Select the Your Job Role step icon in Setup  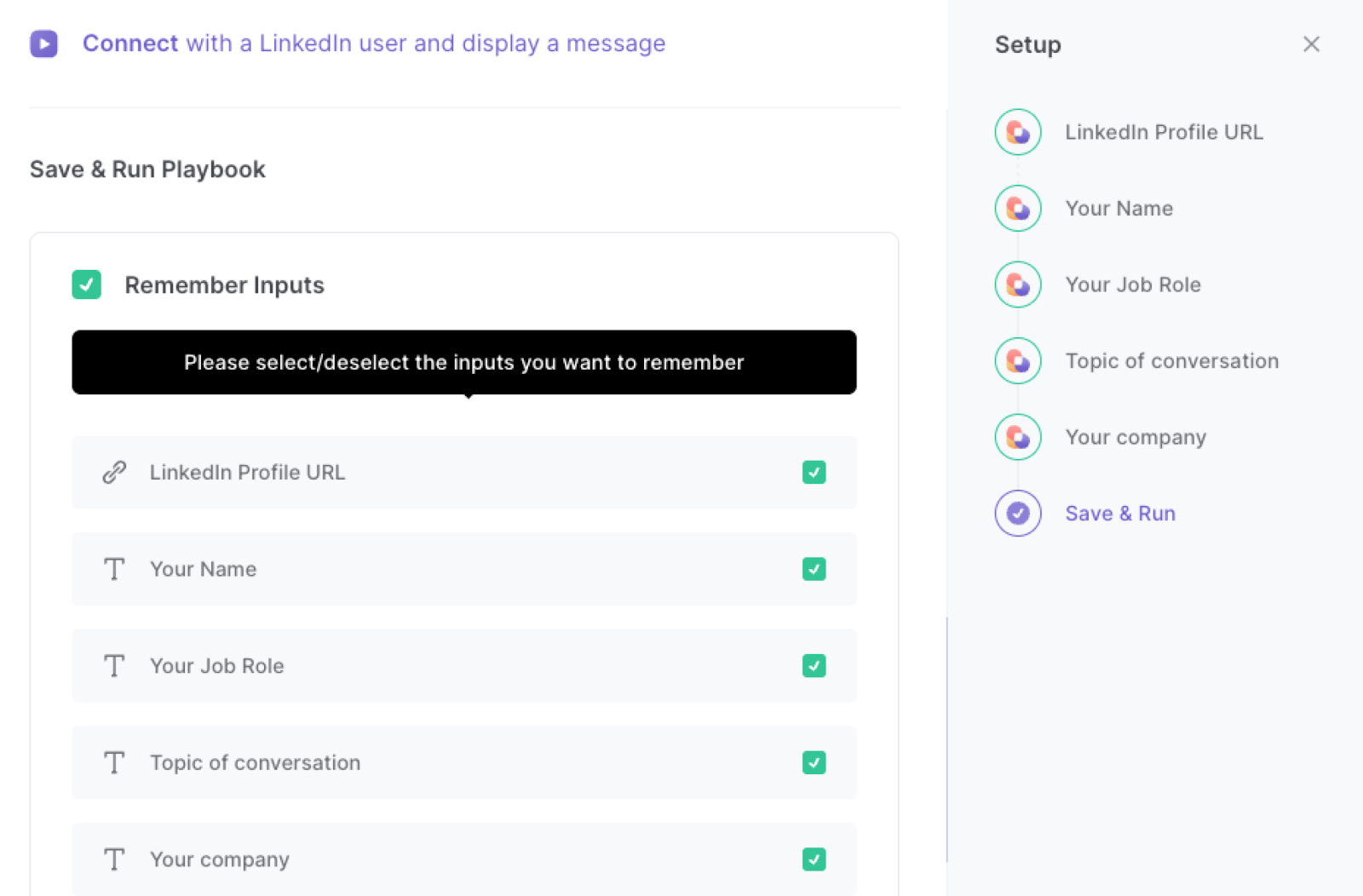tap(1017, 284)
